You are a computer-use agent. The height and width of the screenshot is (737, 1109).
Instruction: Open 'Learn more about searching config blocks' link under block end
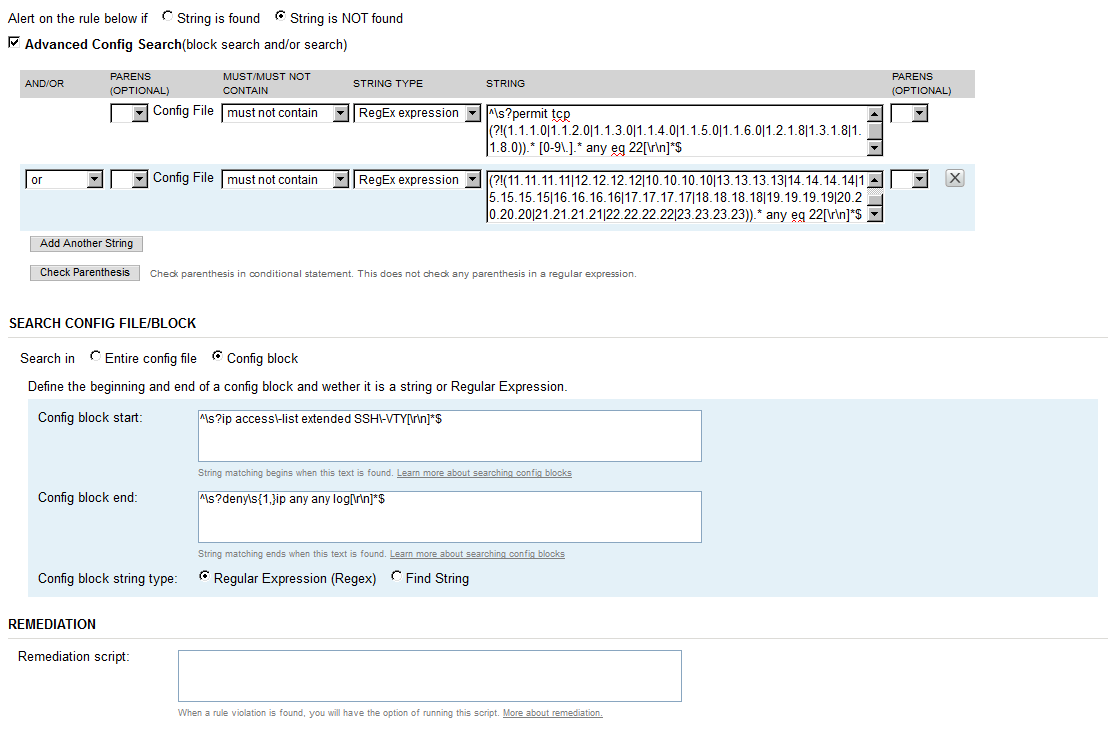click(477, 555)
